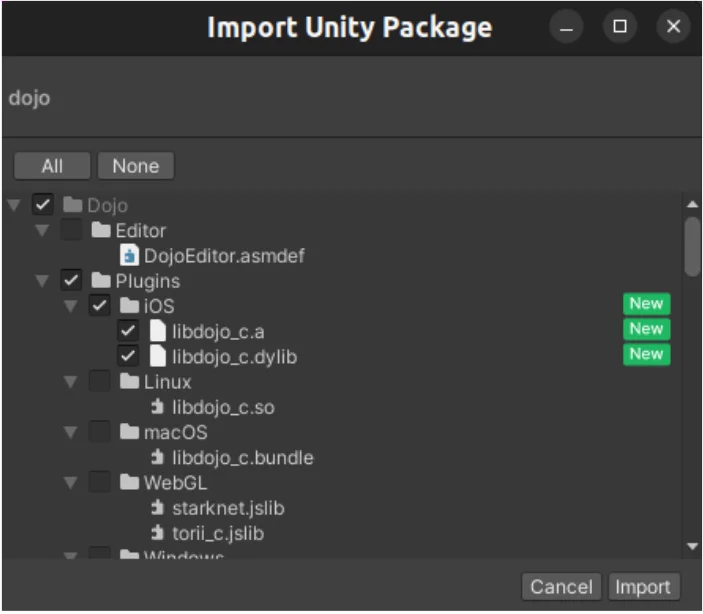
Task: Collapse the WebGL folder disclosure triangle
Action: tap(70, 483)
